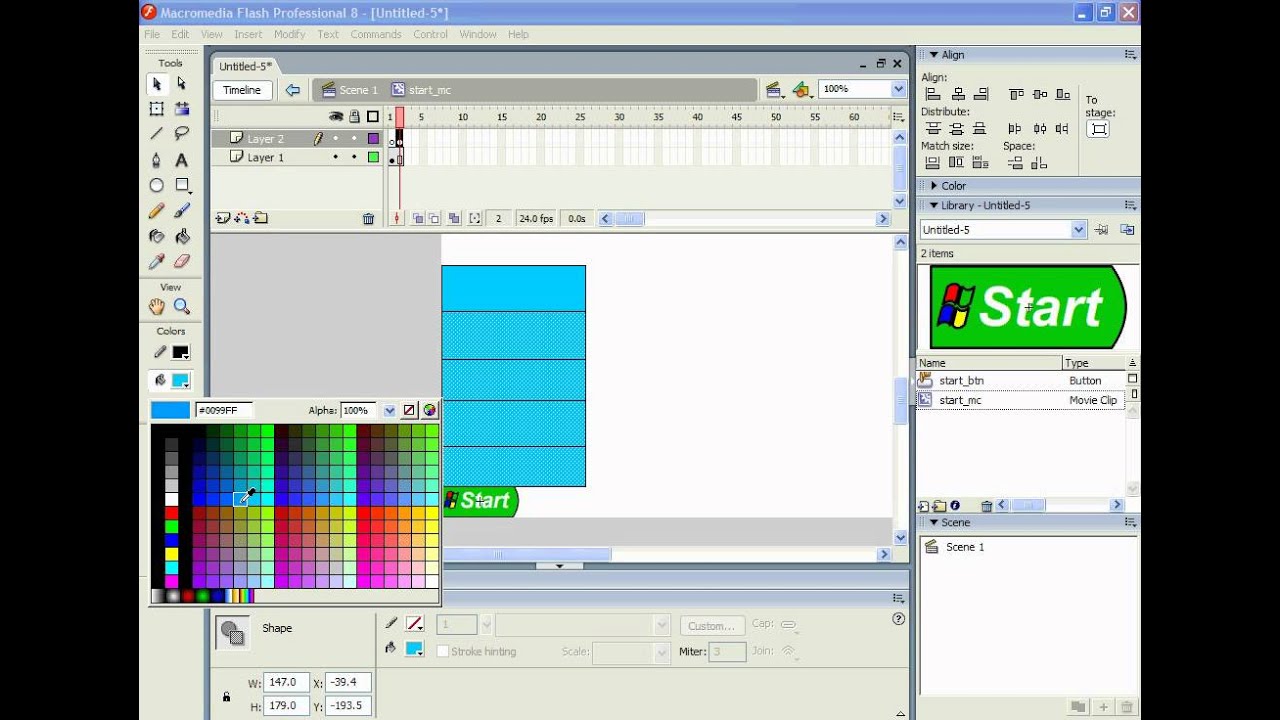Click Align left edge icon
This screenshot has width=1280, height=720.
pos(933,94)
